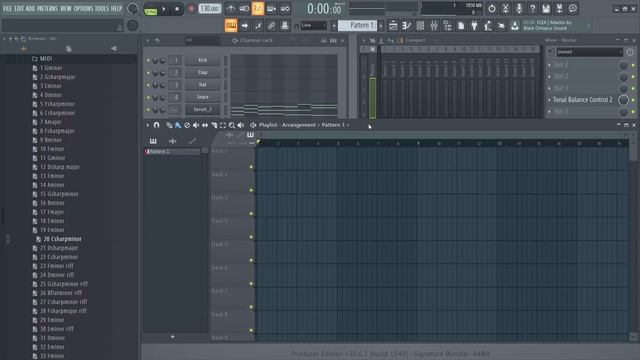Open the ADD menu
The width and height of the screenshot is (640, 360).
(x=31, y=9)
